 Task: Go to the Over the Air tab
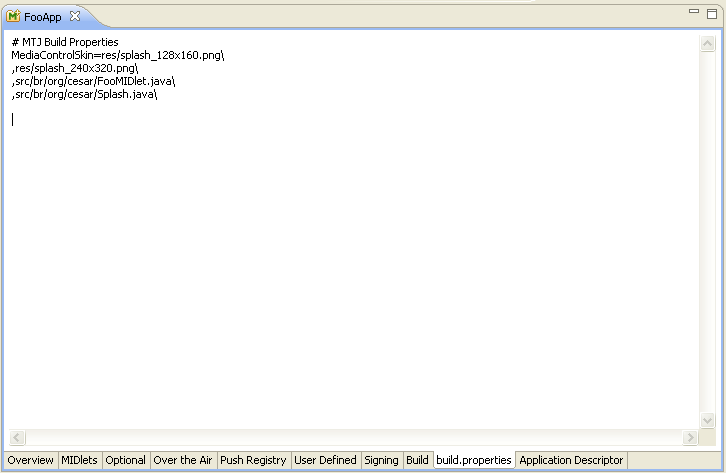pos(182,460)
